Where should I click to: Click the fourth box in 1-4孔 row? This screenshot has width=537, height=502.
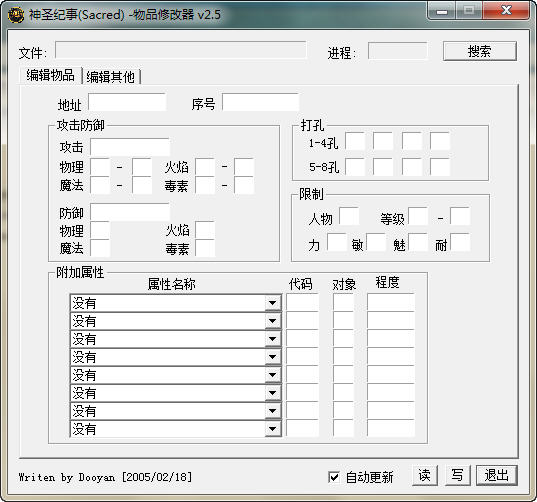440,141
